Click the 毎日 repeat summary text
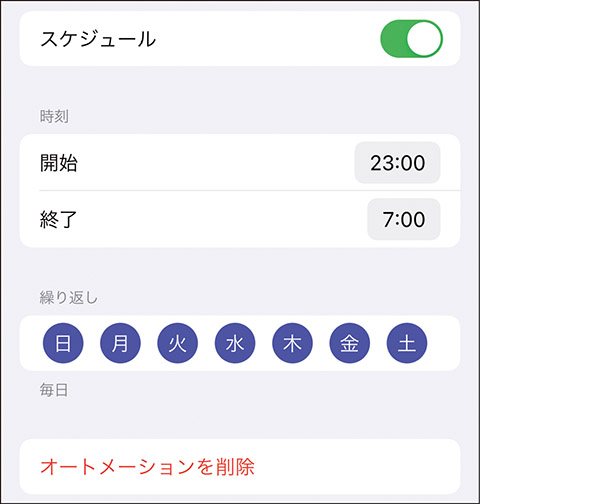600x504 pixels. click(54, 390)
